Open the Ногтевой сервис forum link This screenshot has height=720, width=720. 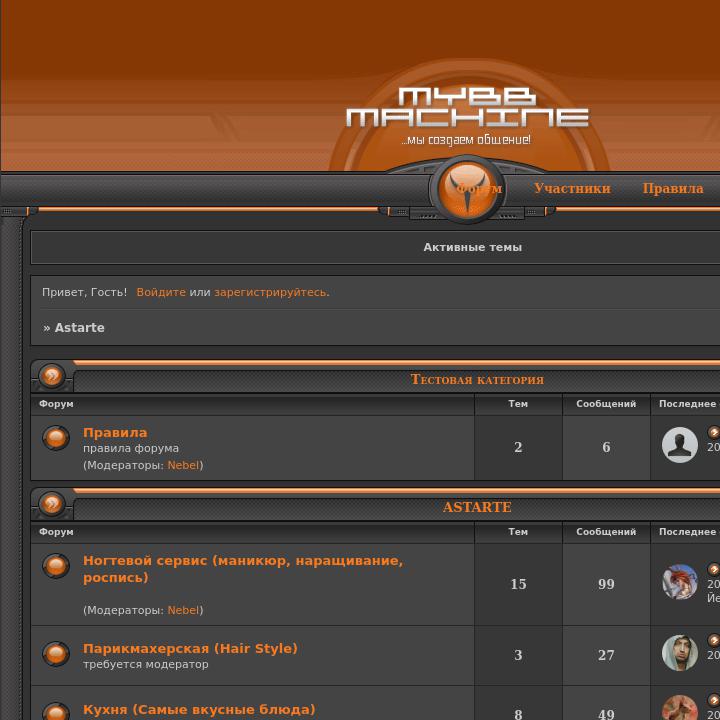pyautogui.click(x=243, y=569)
